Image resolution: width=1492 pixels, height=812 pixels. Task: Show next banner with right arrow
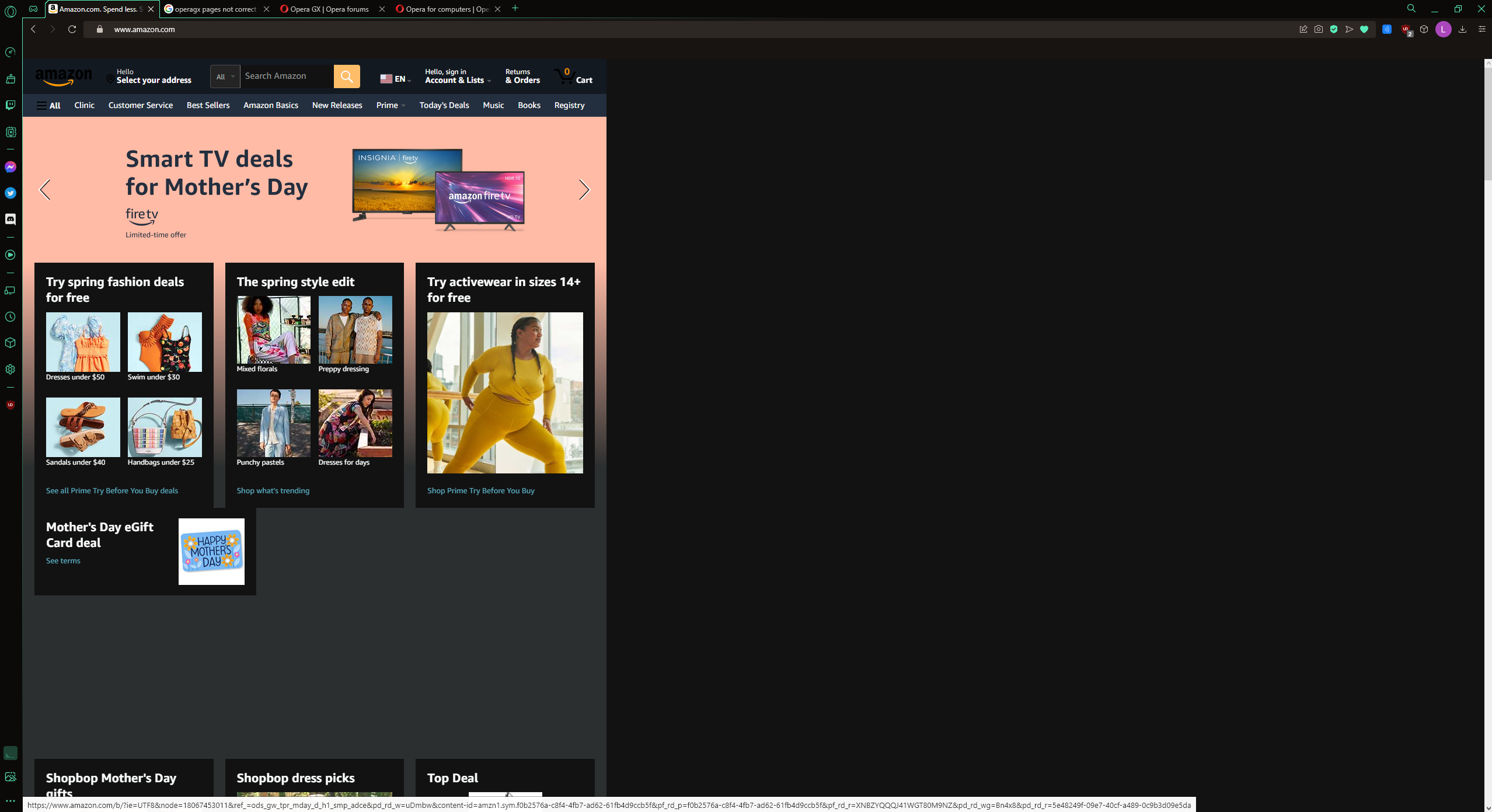(584, 190)
